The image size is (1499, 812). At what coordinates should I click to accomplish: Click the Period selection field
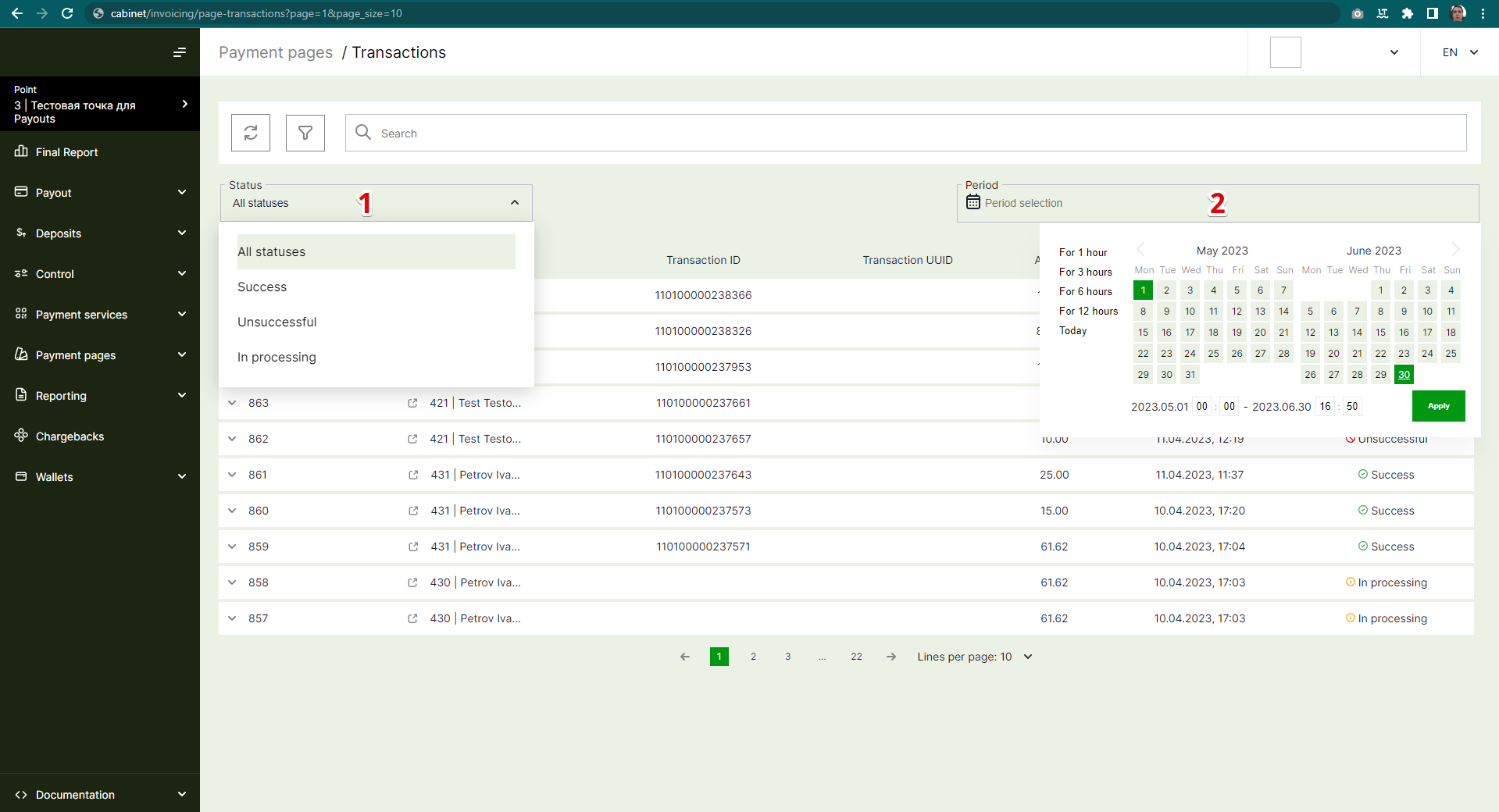click(x=1218, y=203)
